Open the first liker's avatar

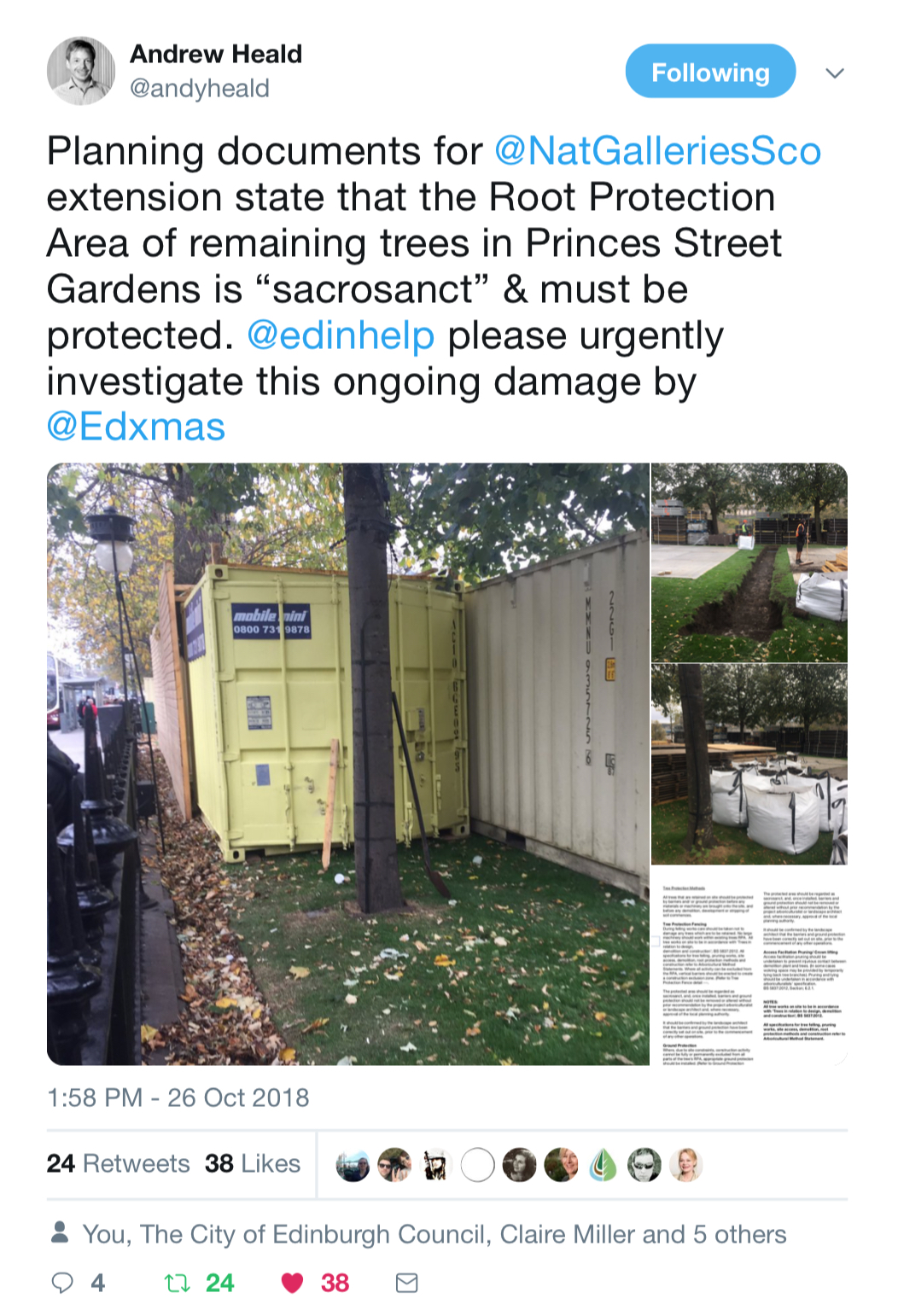coord(353,1164)
